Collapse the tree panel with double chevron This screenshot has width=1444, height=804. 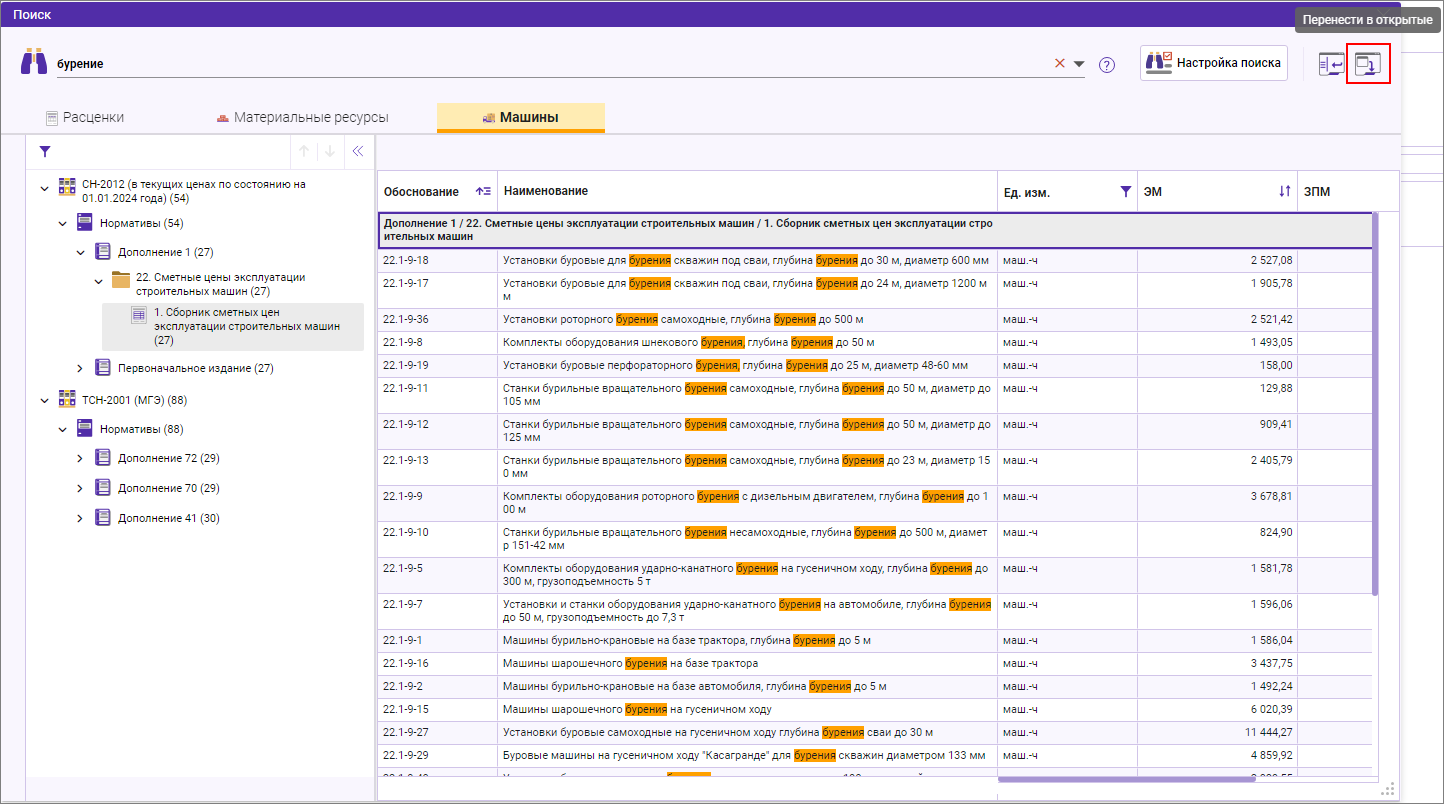coord(358,152)
